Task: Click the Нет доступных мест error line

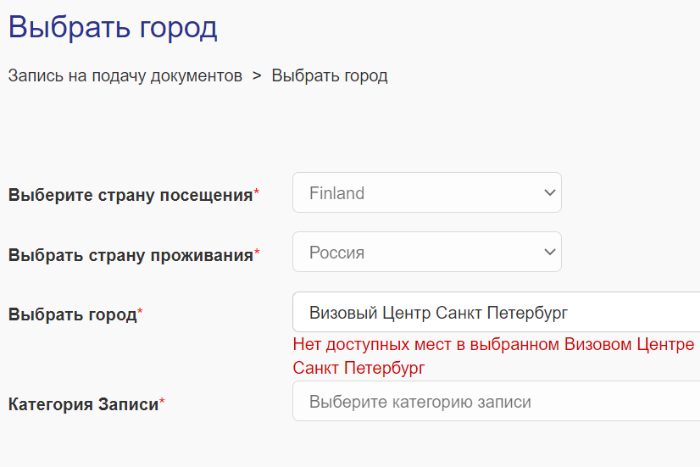Action: 493,344
